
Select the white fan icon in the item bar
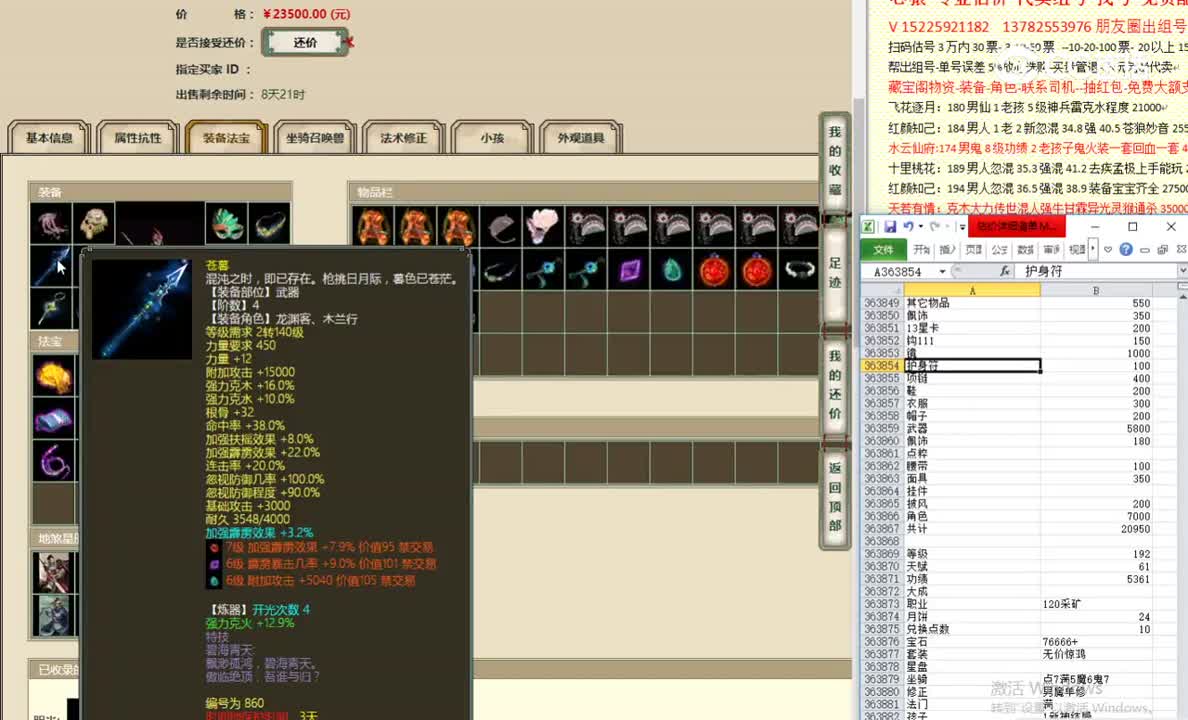(543, 225)
